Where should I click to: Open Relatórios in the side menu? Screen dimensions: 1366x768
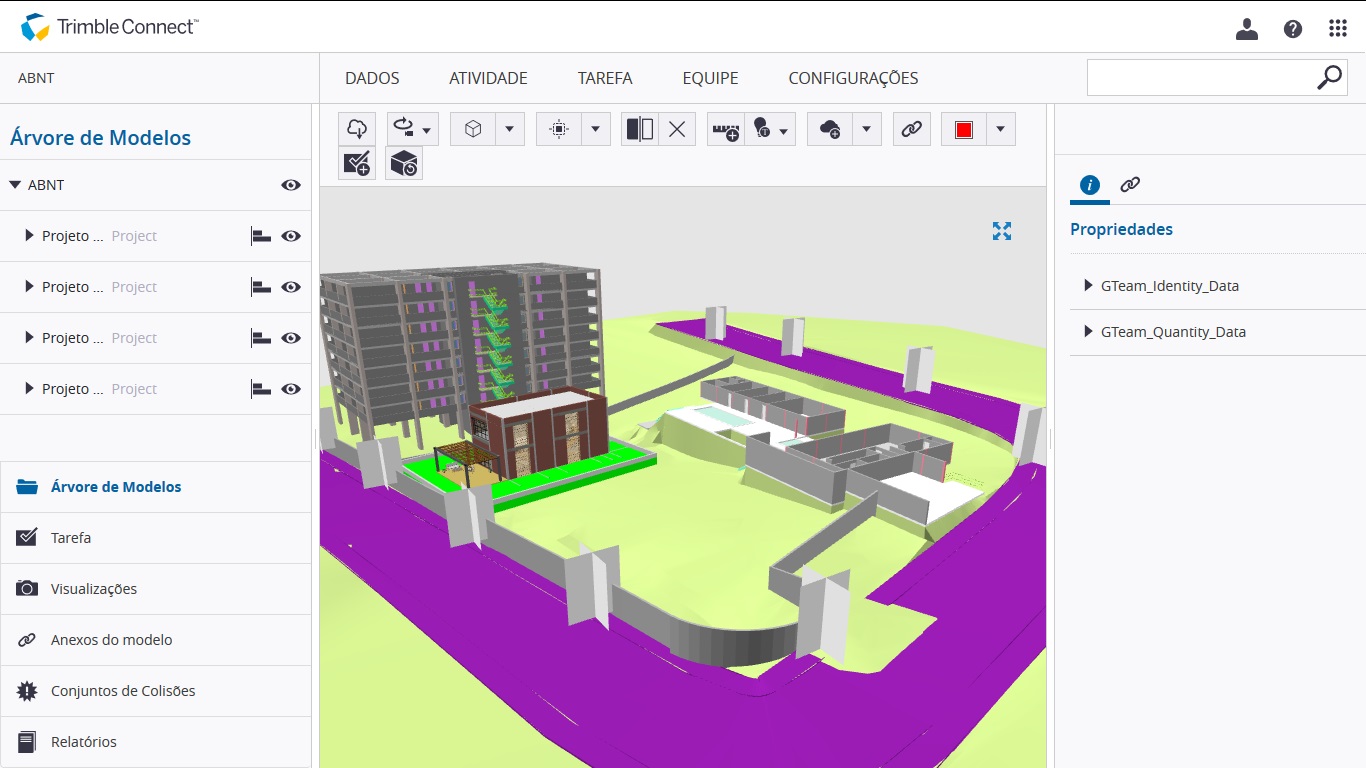point(156,742)
